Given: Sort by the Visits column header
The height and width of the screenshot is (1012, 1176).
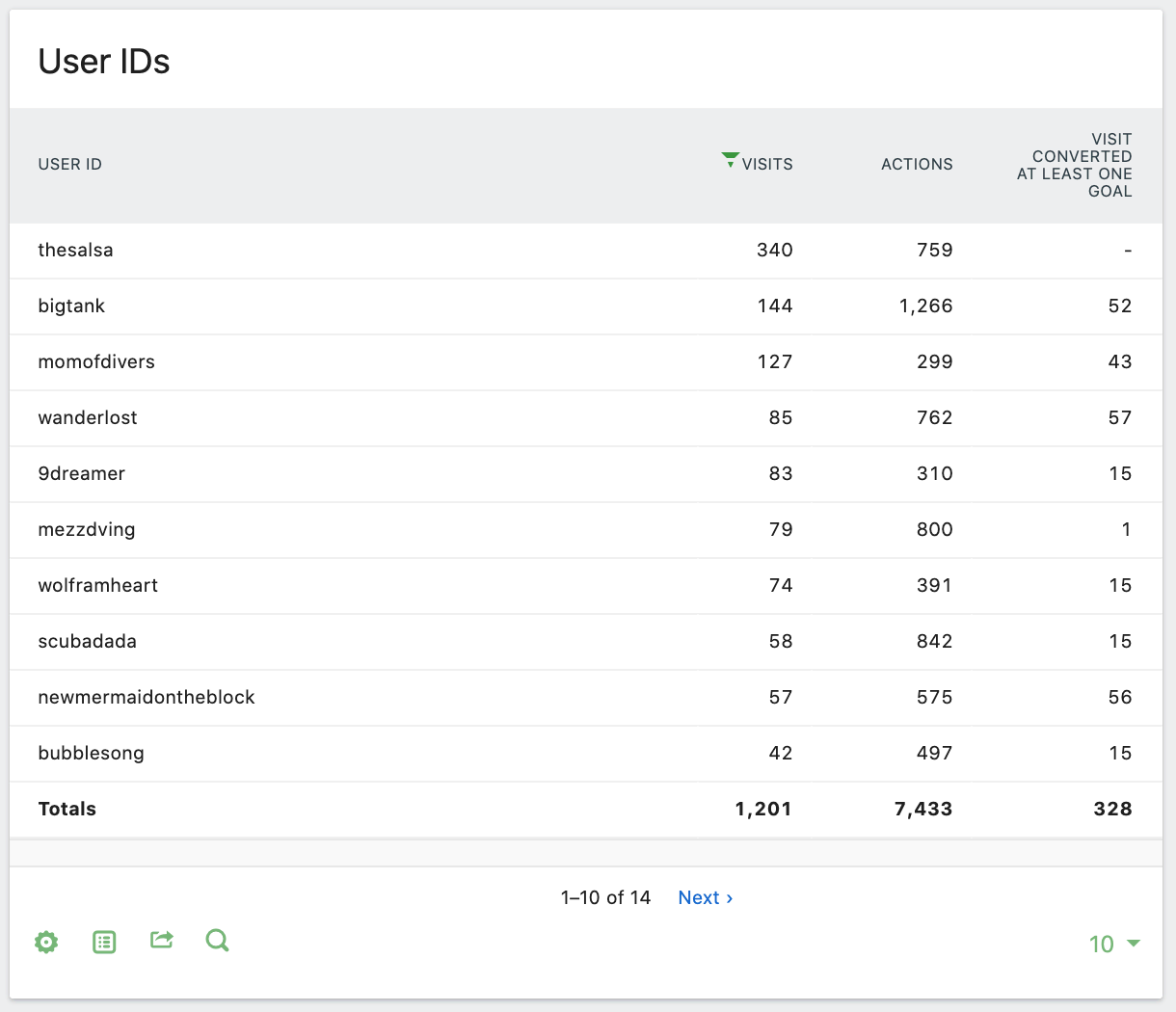Looking at the screenshot, I should [767, 165].
